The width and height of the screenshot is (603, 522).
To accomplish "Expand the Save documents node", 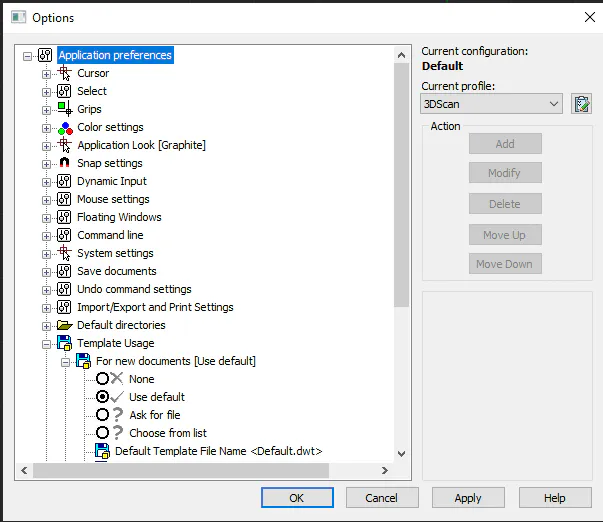I will 46,272.
